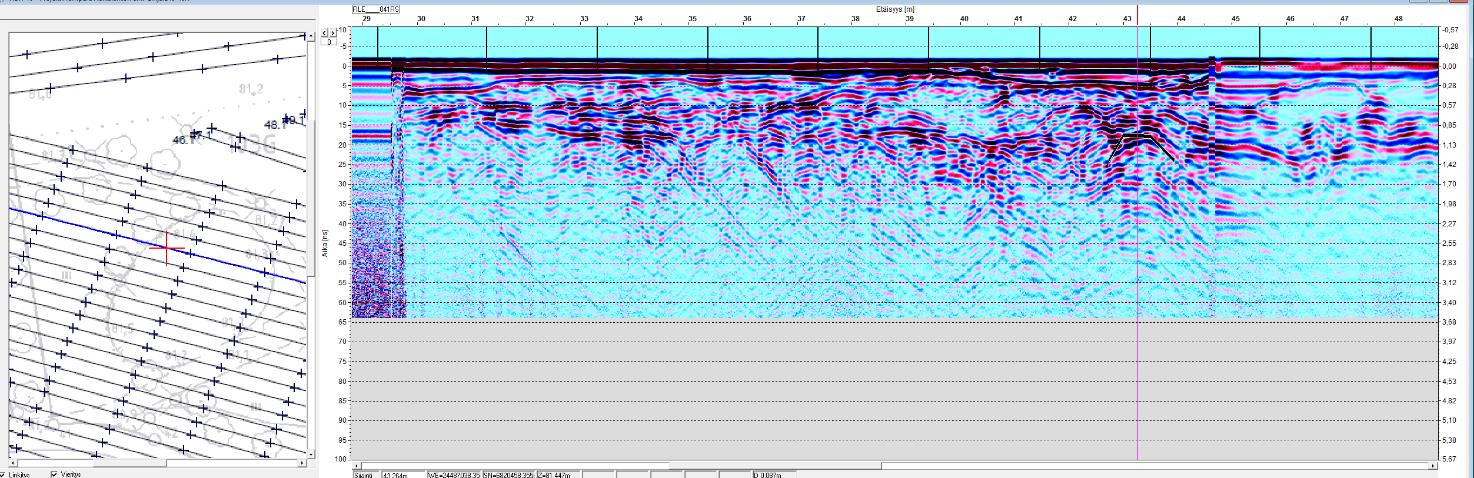Click distance tick label 43 on top axis
The width and height of the screenshot is (1474, 478).
coord(1127,19)
